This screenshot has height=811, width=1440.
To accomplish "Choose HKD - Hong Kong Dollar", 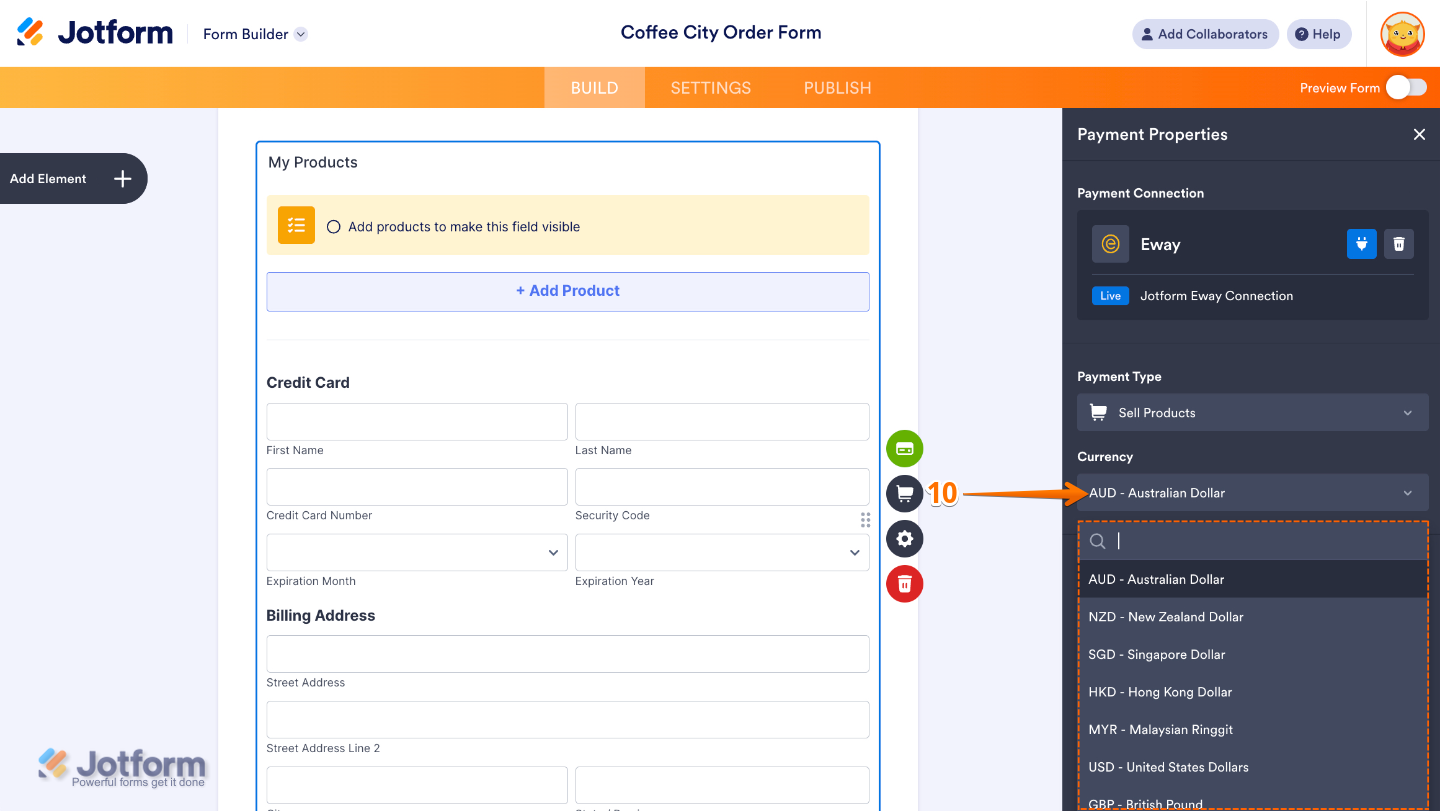I will [x=1253, y=692].
